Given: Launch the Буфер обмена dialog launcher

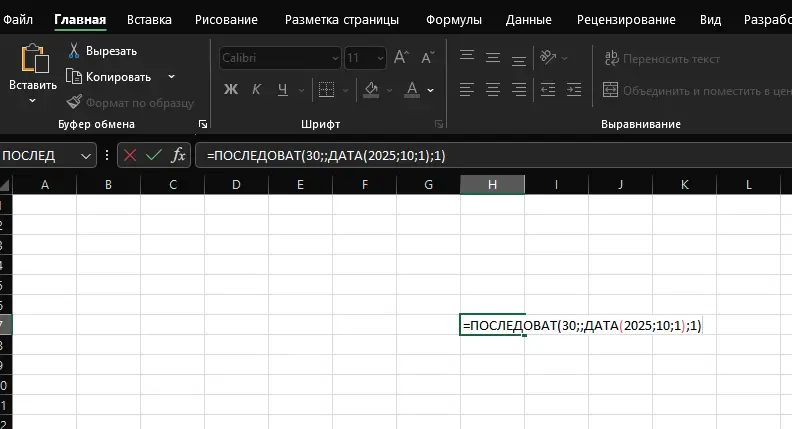Looking at the screenshot, I should [x=203, y=124].
